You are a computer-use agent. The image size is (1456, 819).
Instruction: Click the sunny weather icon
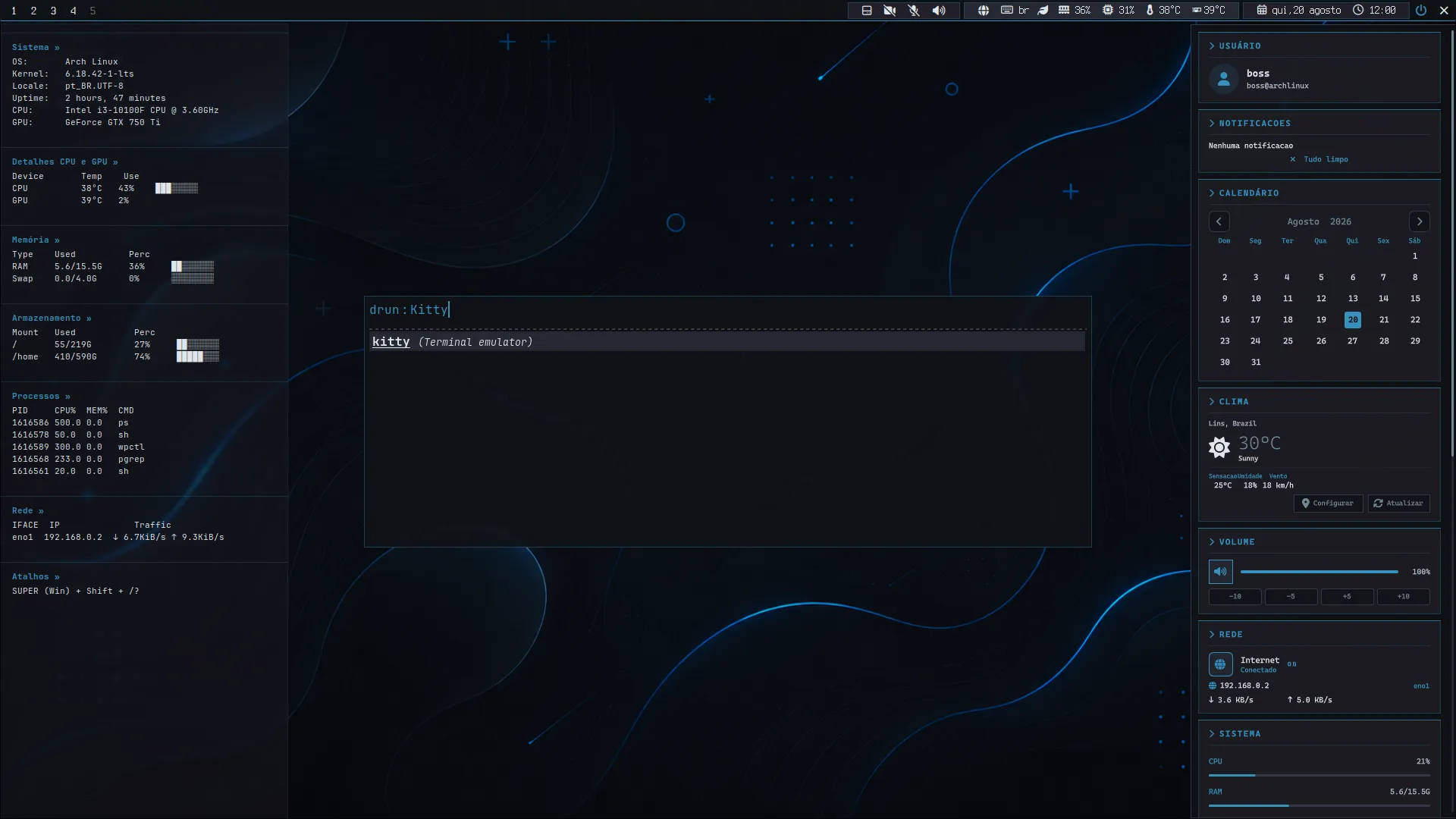(1219, 447)
